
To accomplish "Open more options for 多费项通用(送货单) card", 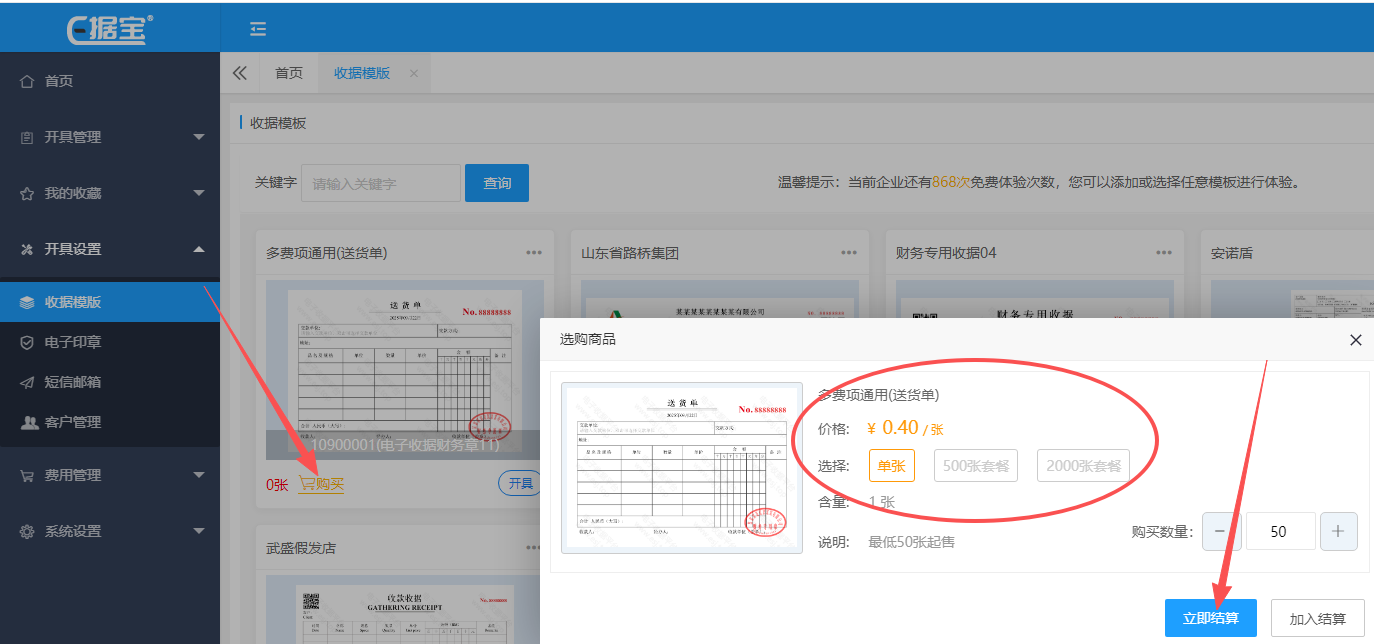I will coord(534,253).
